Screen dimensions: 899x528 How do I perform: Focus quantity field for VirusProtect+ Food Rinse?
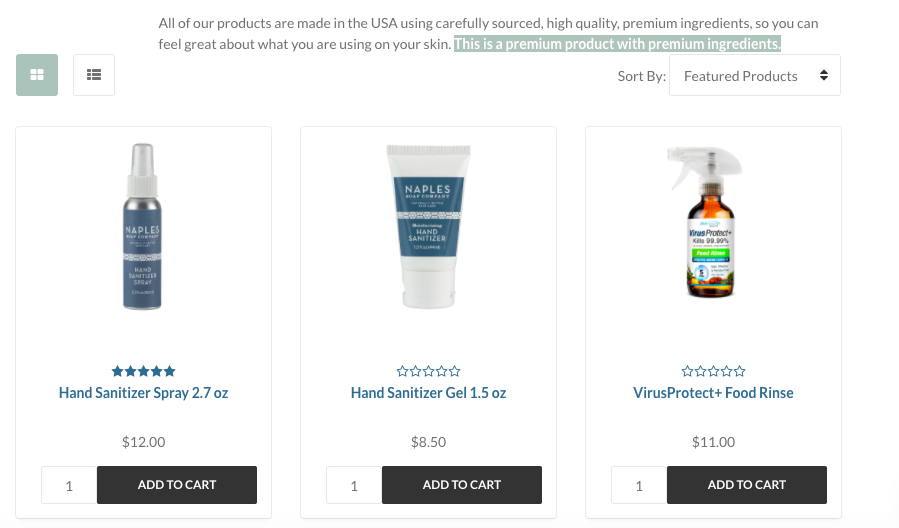(639, 485)
